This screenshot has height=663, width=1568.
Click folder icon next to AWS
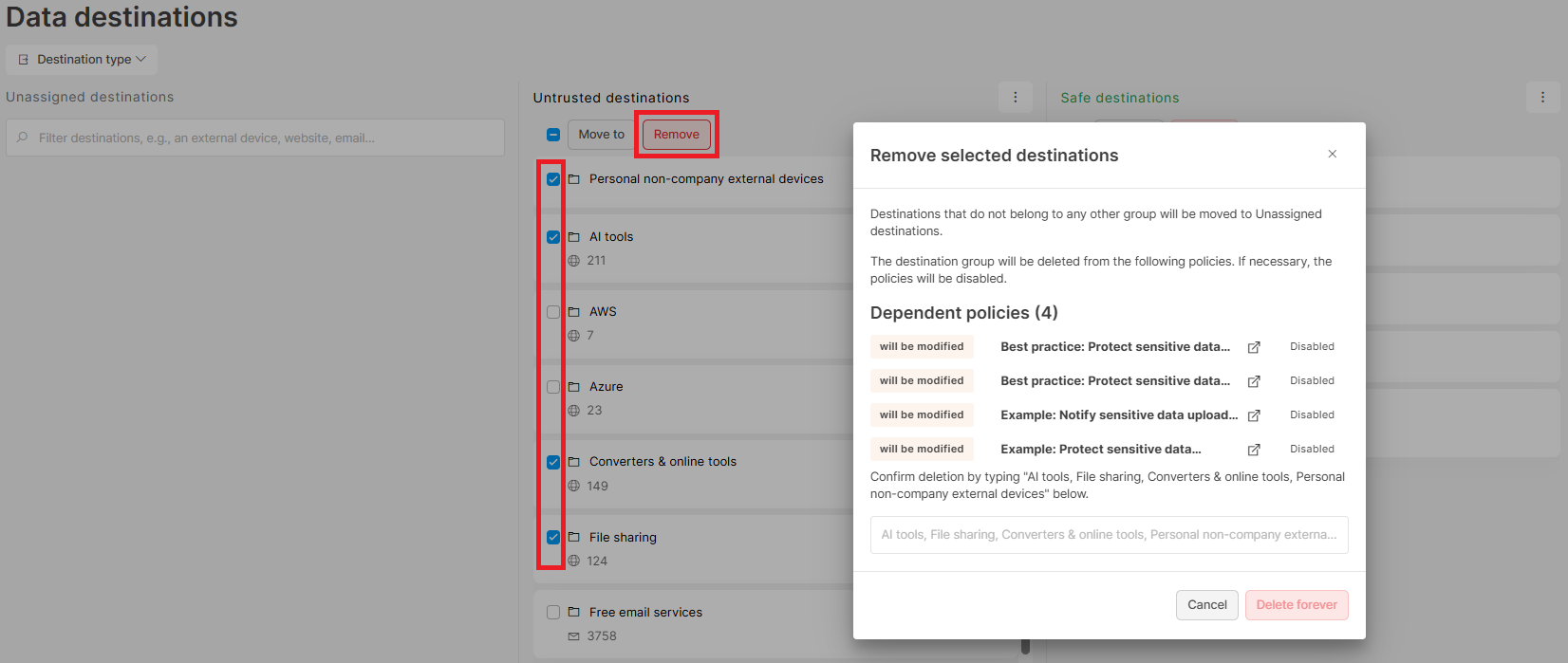(x=574, y=312)
